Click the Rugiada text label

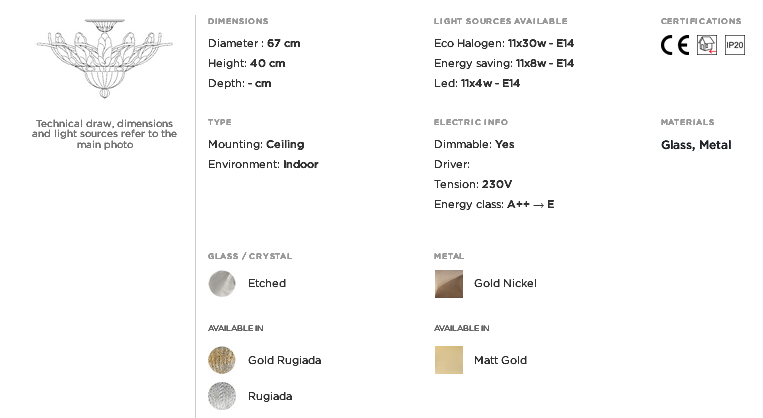tap(270, 396)
